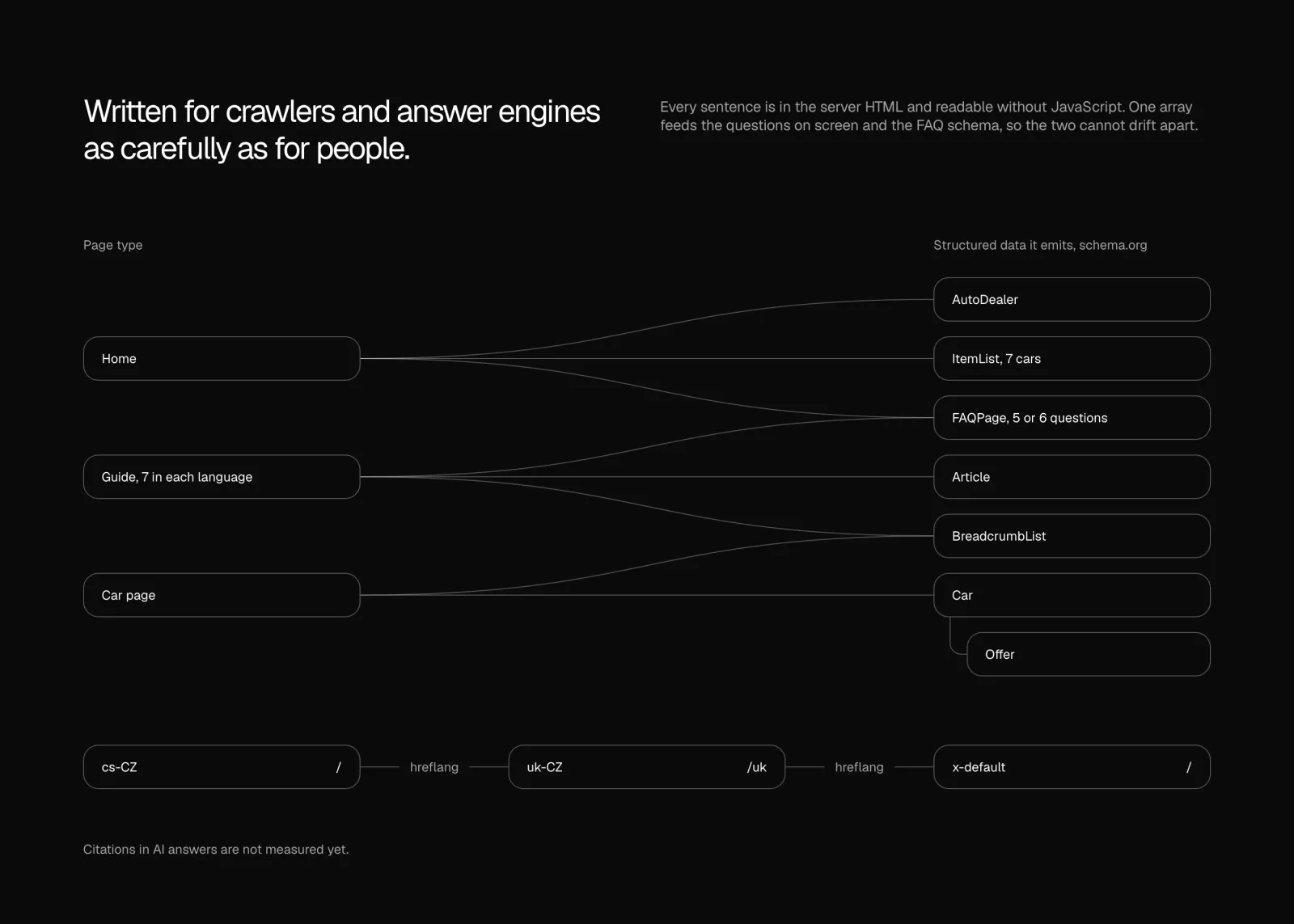This screenshot has height=924, width=1294.
Task: Click the x-default locale box
Action: pos(1072,767)
